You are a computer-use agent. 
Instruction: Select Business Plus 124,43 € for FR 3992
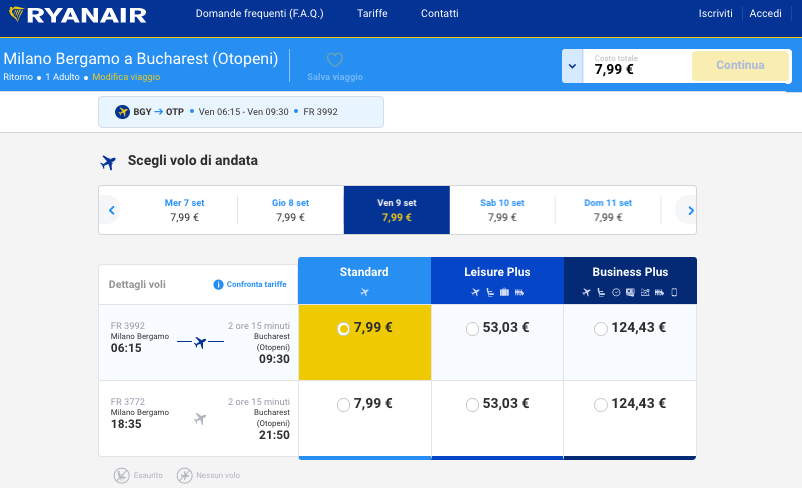600,328
